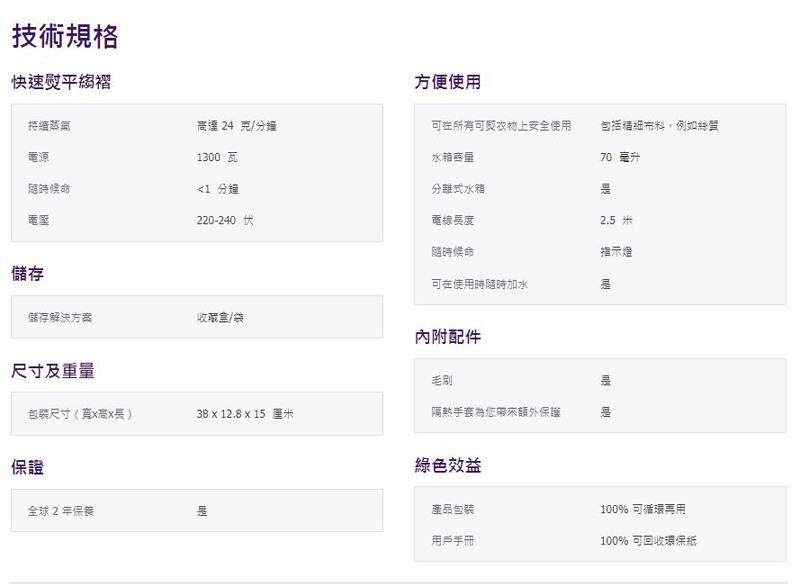Select the 快速熨平縐褶 section heading
The image size is (800, 587).
[x=60, y=82]
